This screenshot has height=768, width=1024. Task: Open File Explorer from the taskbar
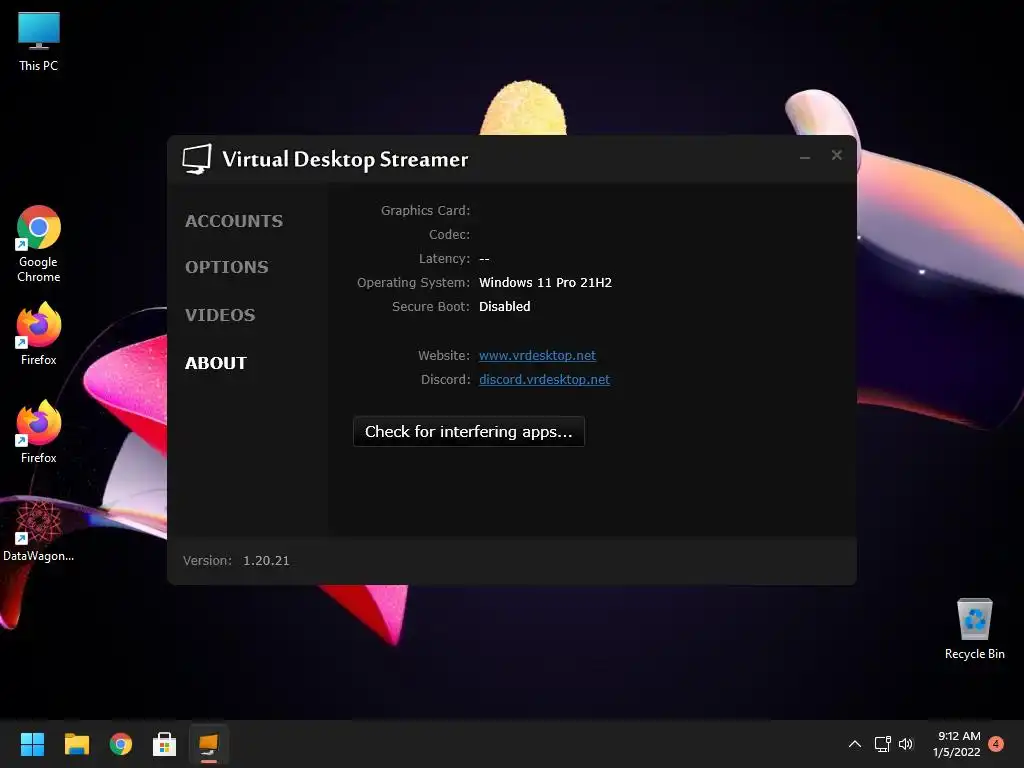click(x=76, y=744)
